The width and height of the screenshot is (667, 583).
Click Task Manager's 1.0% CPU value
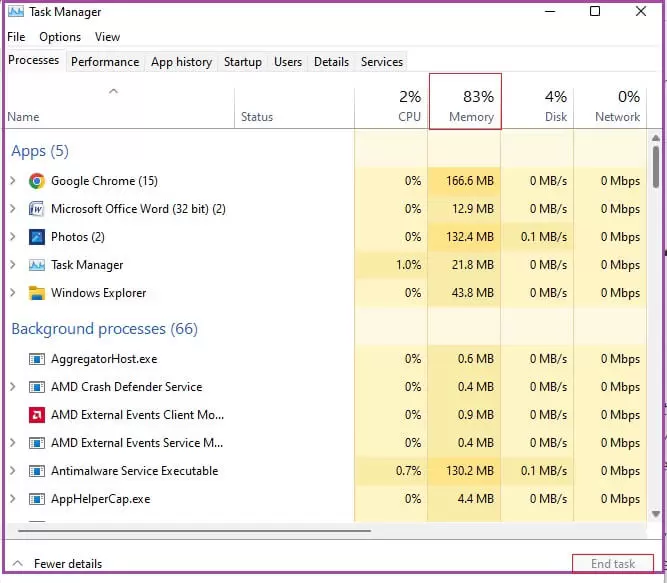click(x=408, y=265)
